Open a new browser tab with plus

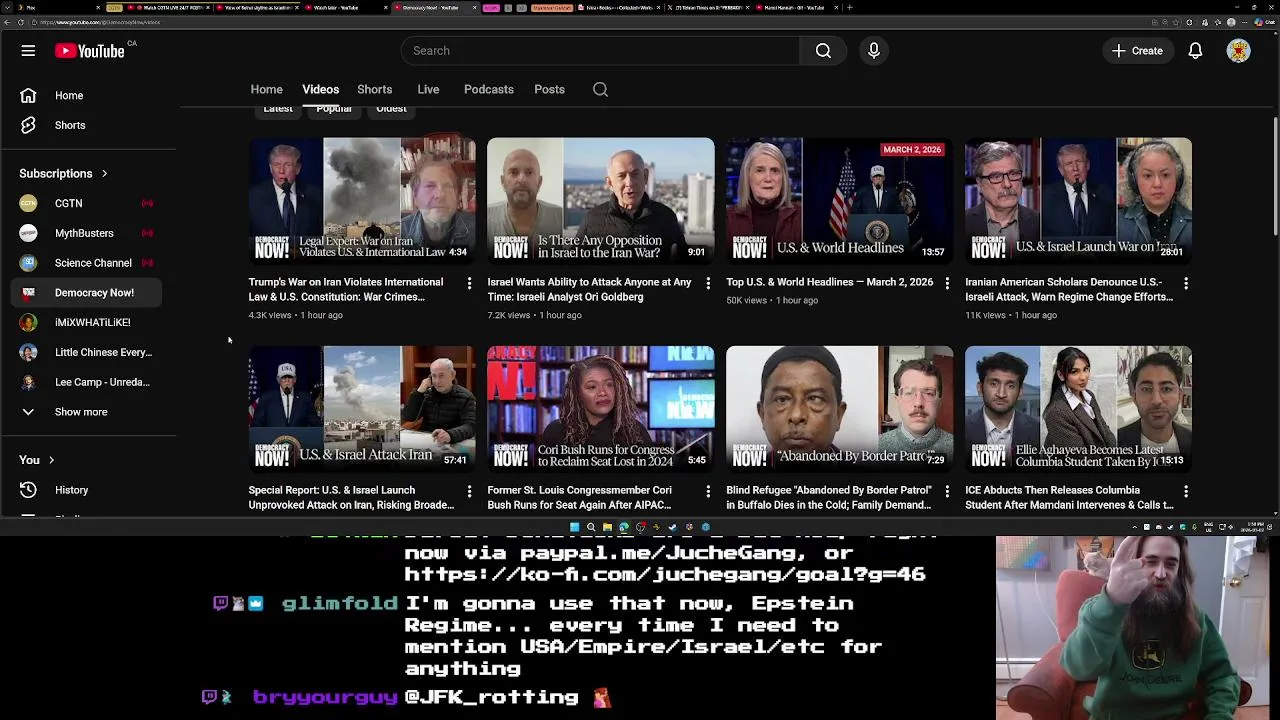pos(850,7)
